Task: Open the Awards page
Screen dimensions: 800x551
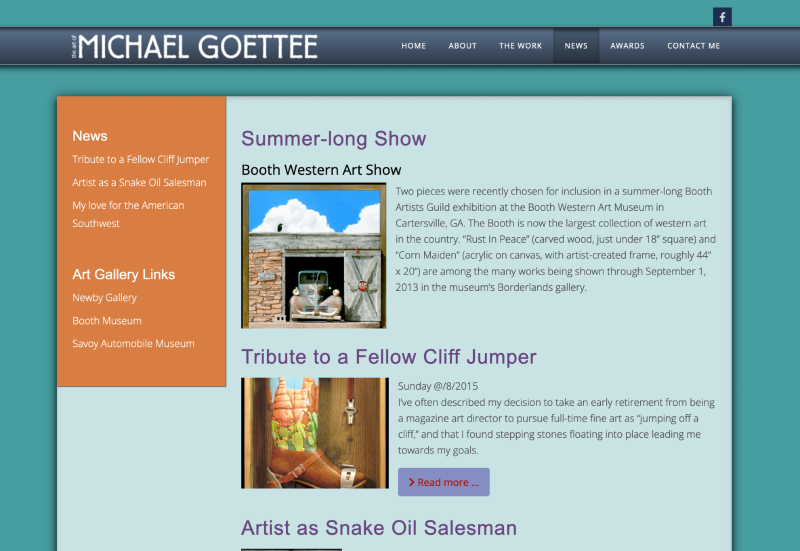Action: (627, 46)
